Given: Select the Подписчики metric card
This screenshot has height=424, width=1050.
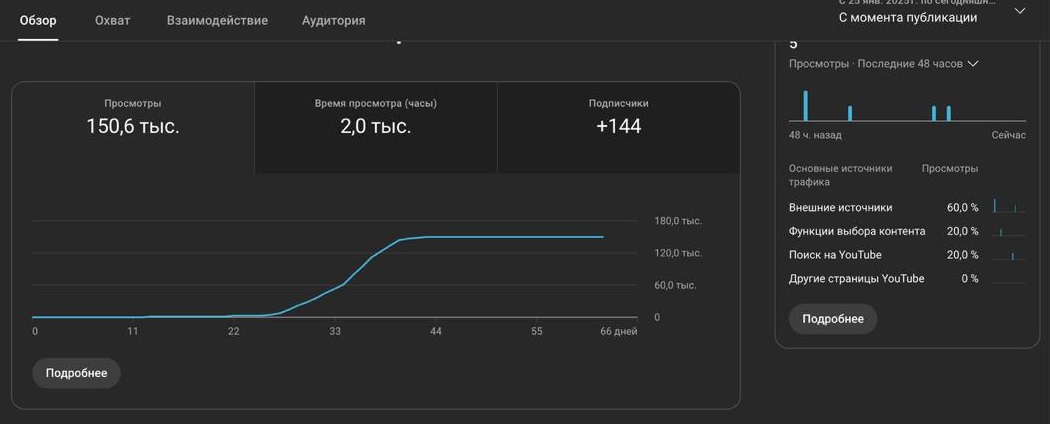Looking at the screenshot, I should coord(618,118).
